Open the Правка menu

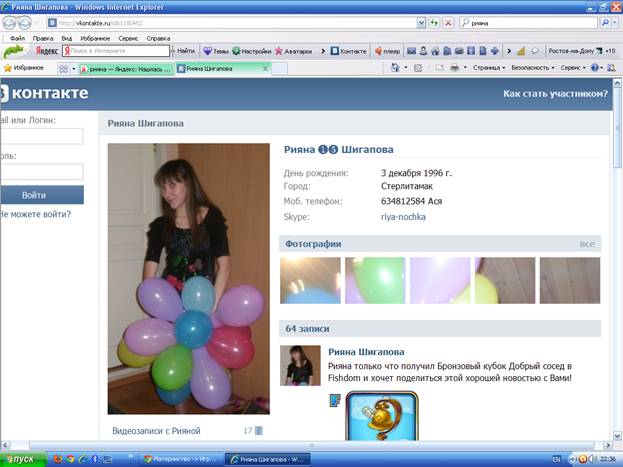click(x=43, y=39)
